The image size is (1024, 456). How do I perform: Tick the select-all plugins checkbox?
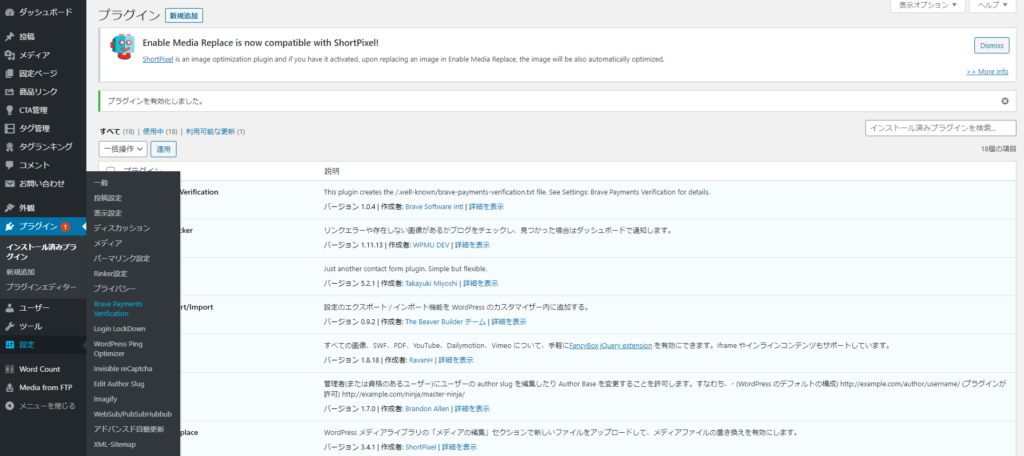pos(111,171)
